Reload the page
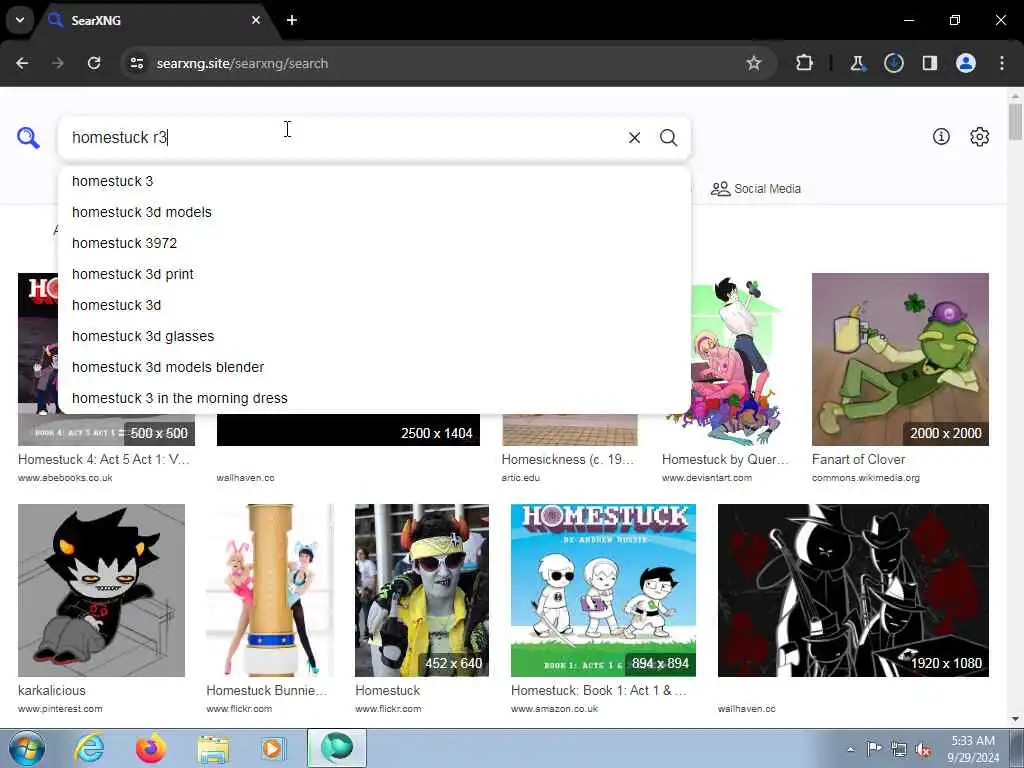The image size is (1024, 768). [94, 63]
